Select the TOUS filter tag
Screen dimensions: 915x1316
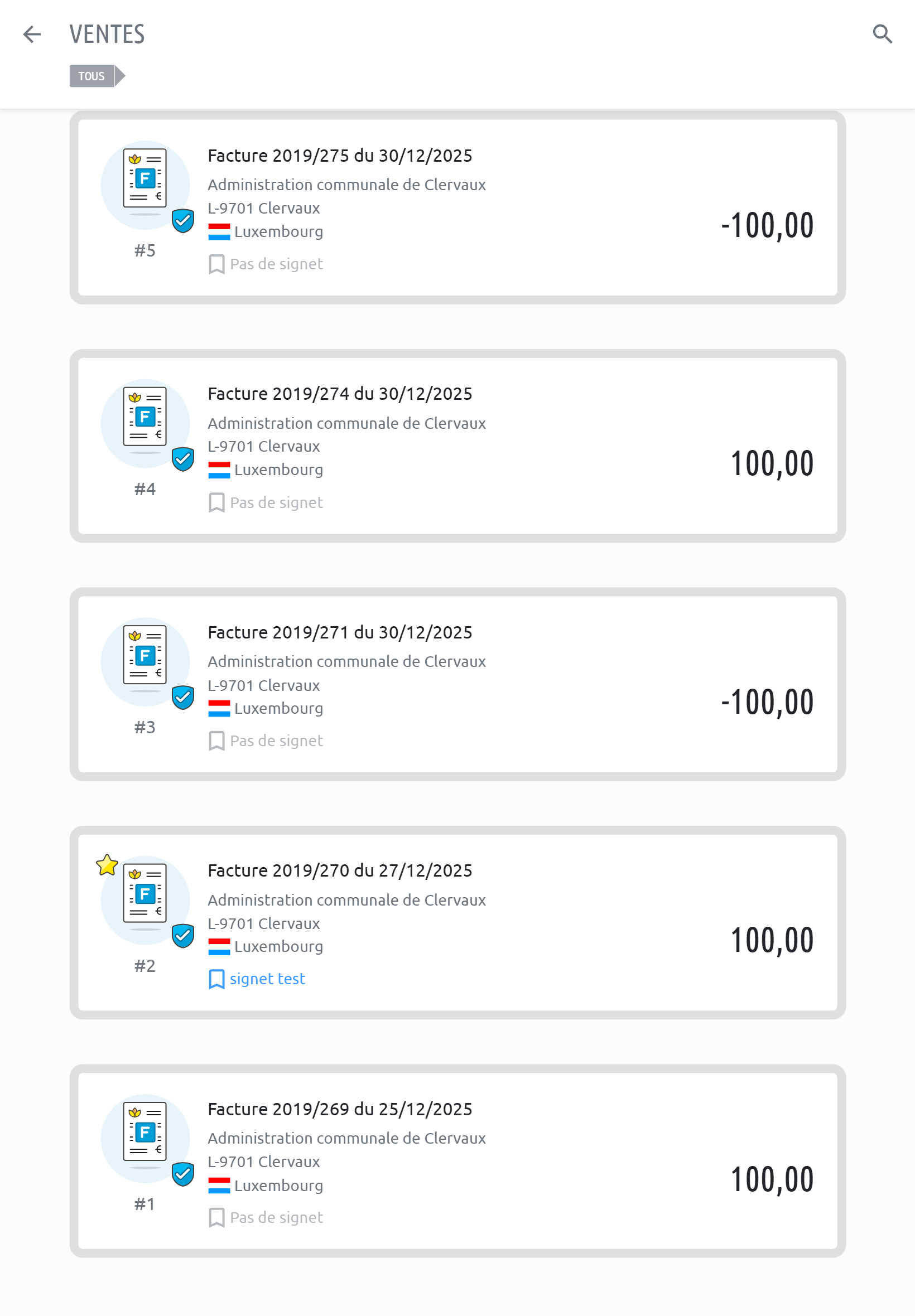92,76
